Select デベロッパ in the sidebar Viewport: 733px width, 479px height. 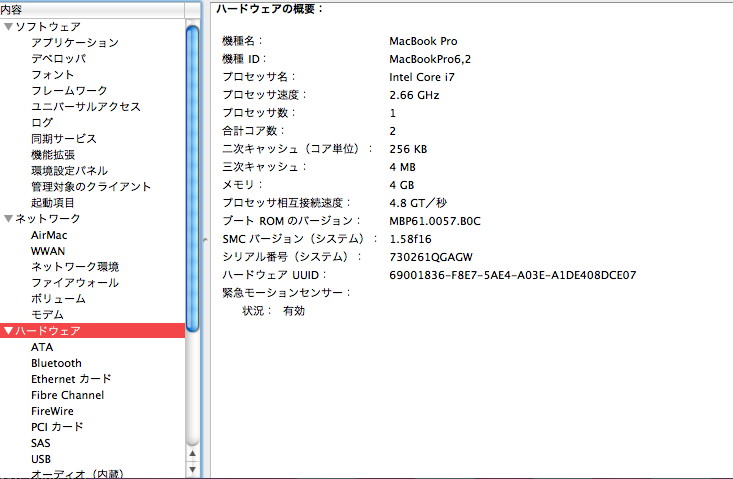pos(58,58)
